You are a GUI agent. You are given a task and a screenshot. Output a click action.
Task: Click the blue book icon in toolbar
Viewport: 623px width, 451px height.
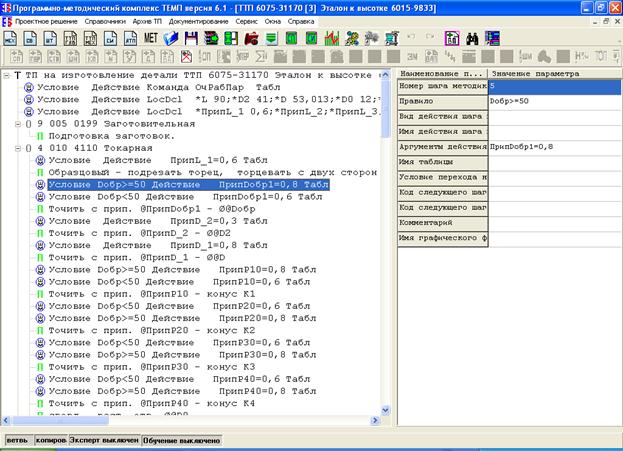coord(173,38)
